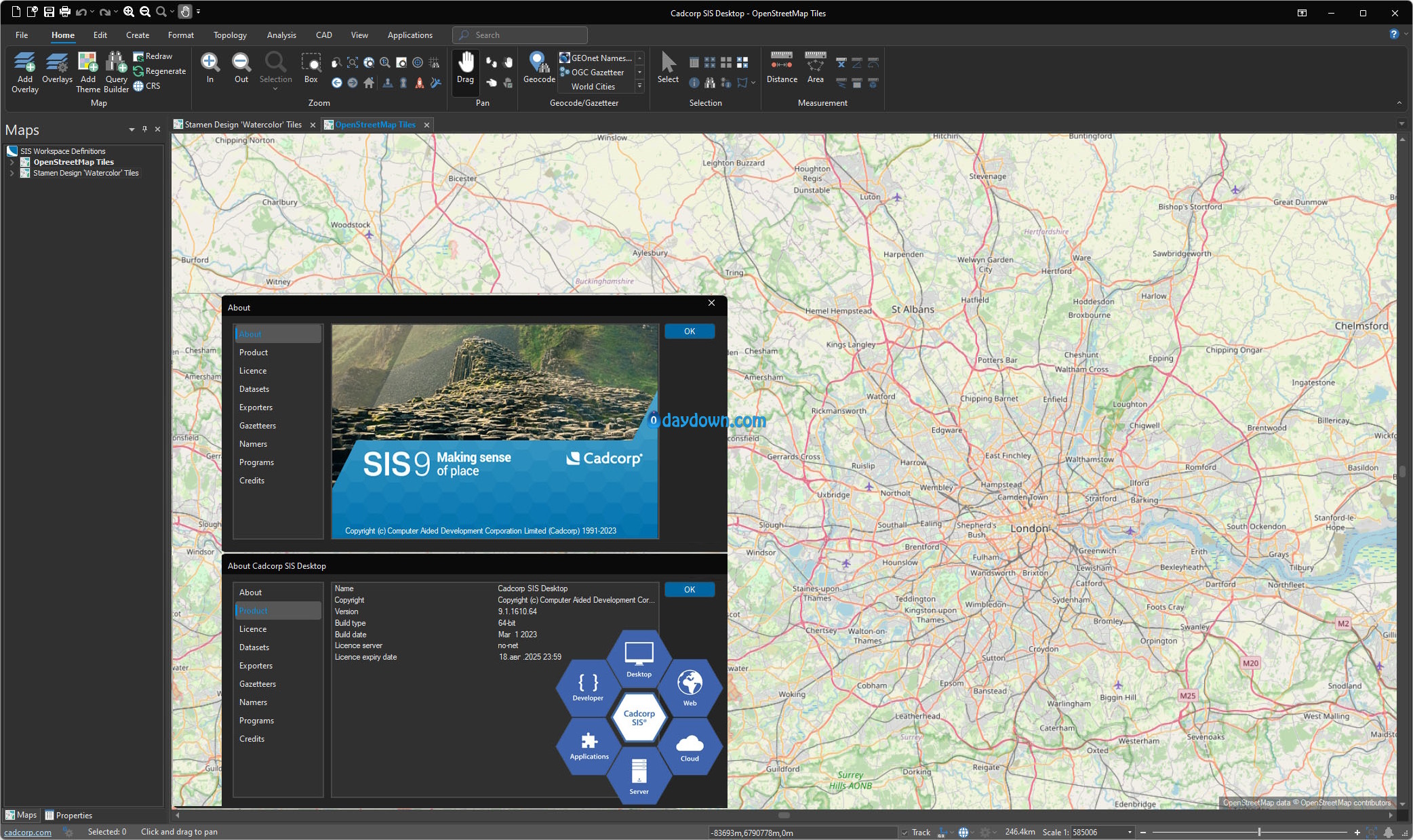Click the home view house icon
1413x840 pixels.
pyautogui.click(x=369, y=83)
